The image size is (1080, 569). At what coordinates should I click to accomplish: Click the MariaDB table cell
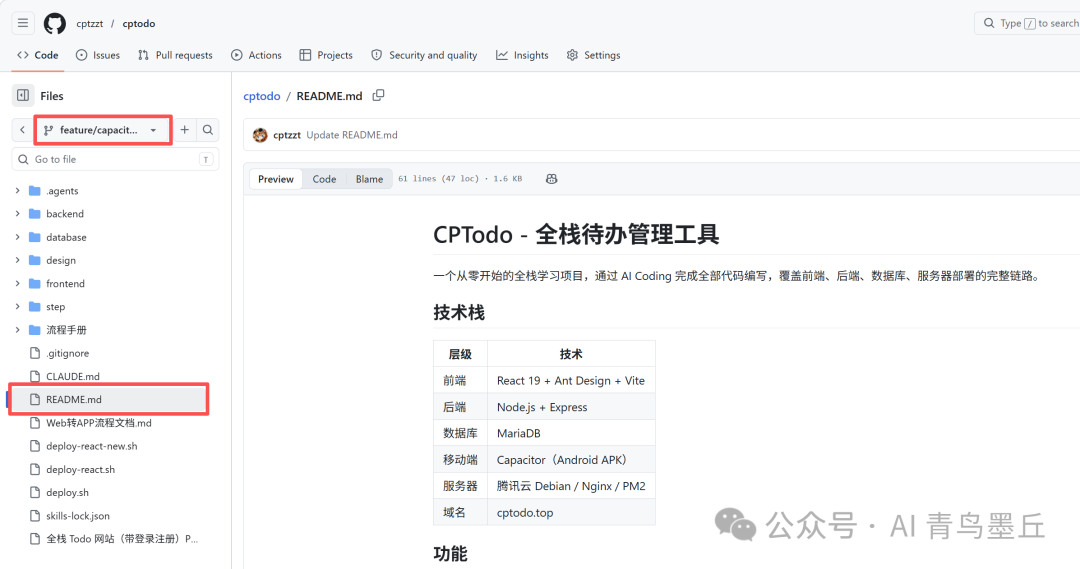(x=571, y=433)
